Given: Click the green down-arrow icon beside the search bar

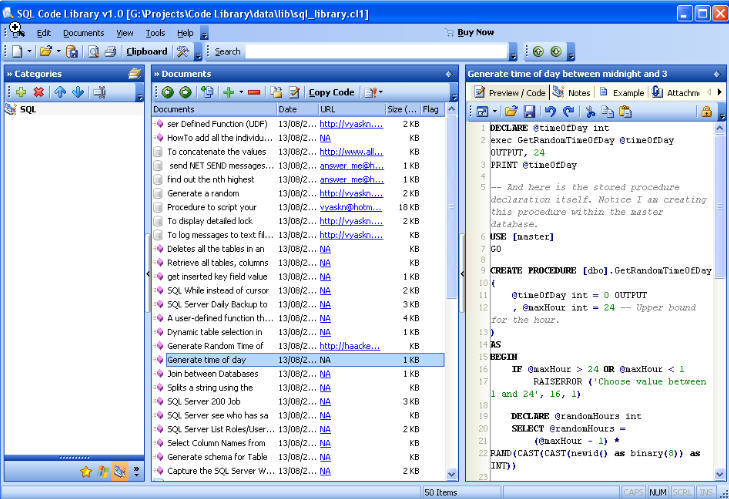Looking at the screenshot, I should pos(556,52).
